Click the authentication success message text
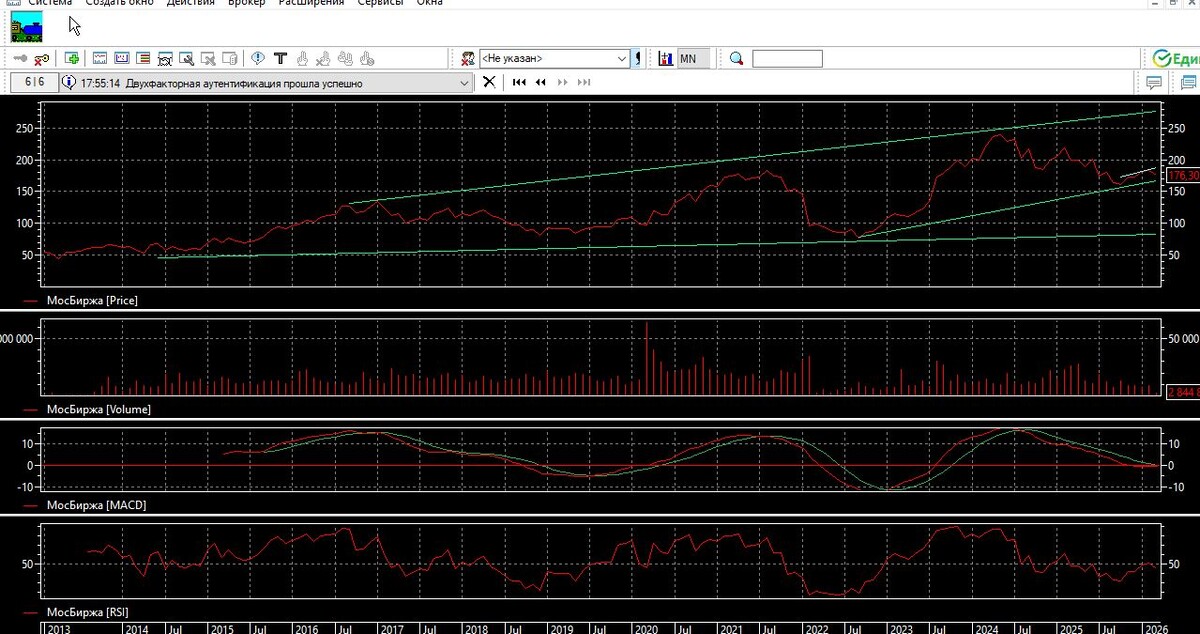1200x634 pixels. (245, 83)
